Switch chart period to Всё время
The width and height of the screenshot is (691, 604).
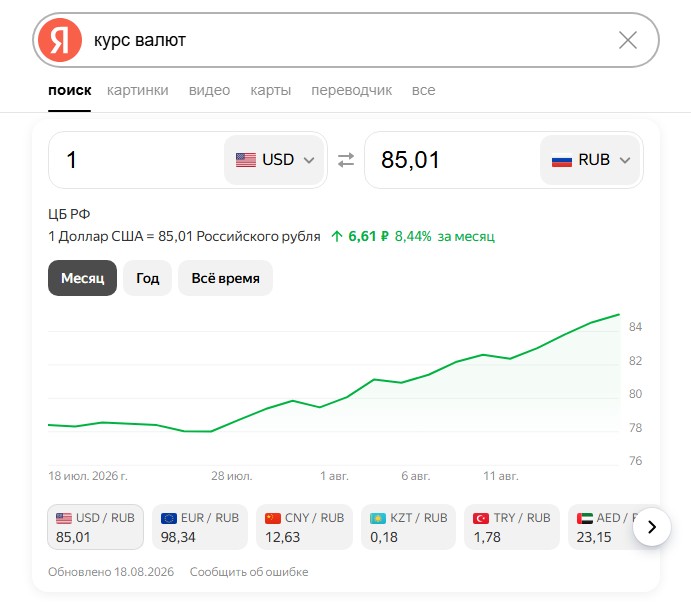pos(225,278)
